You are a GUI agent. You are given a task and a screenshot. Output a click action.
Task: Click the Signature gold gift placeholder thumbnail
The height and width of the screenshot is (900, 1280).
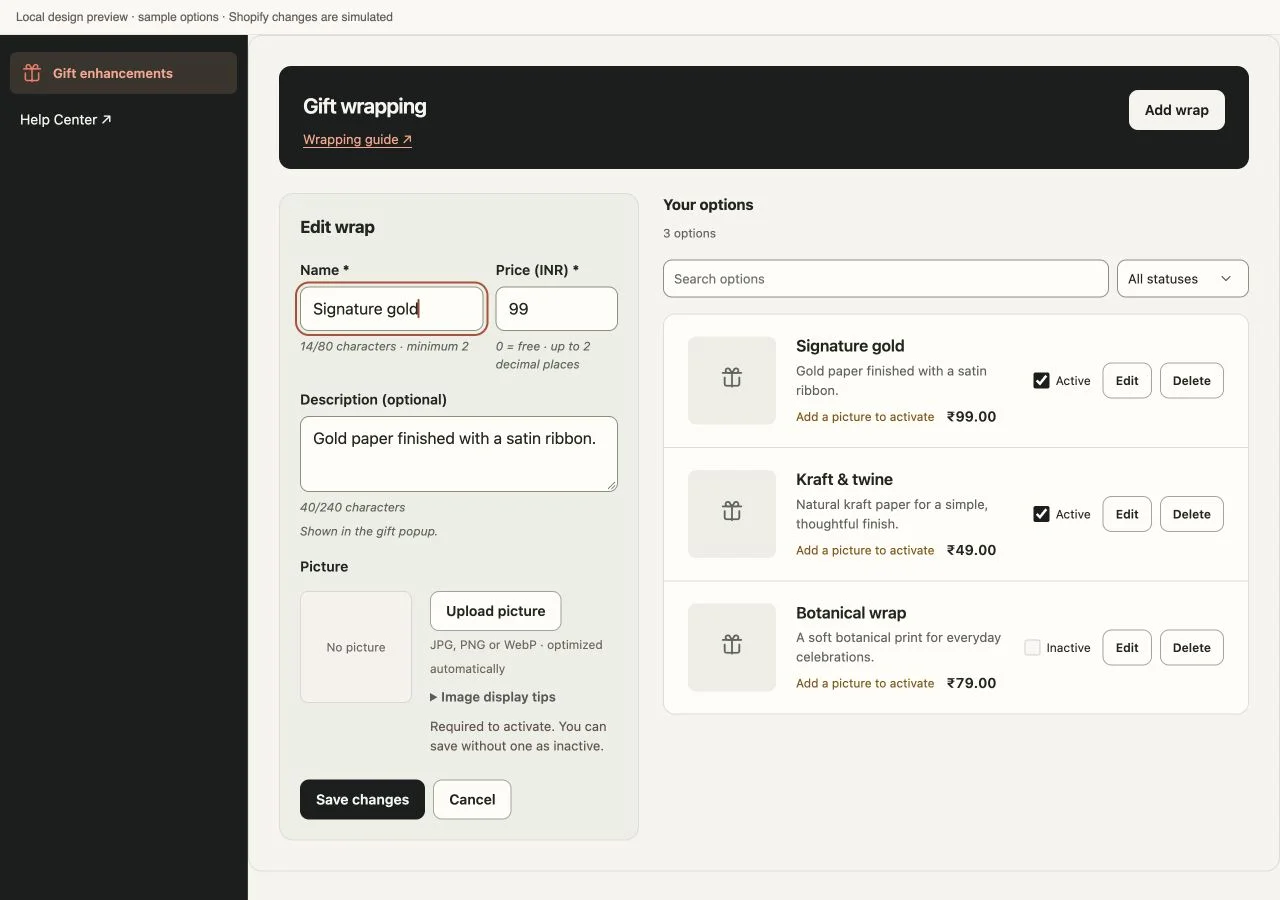[732, 380]
